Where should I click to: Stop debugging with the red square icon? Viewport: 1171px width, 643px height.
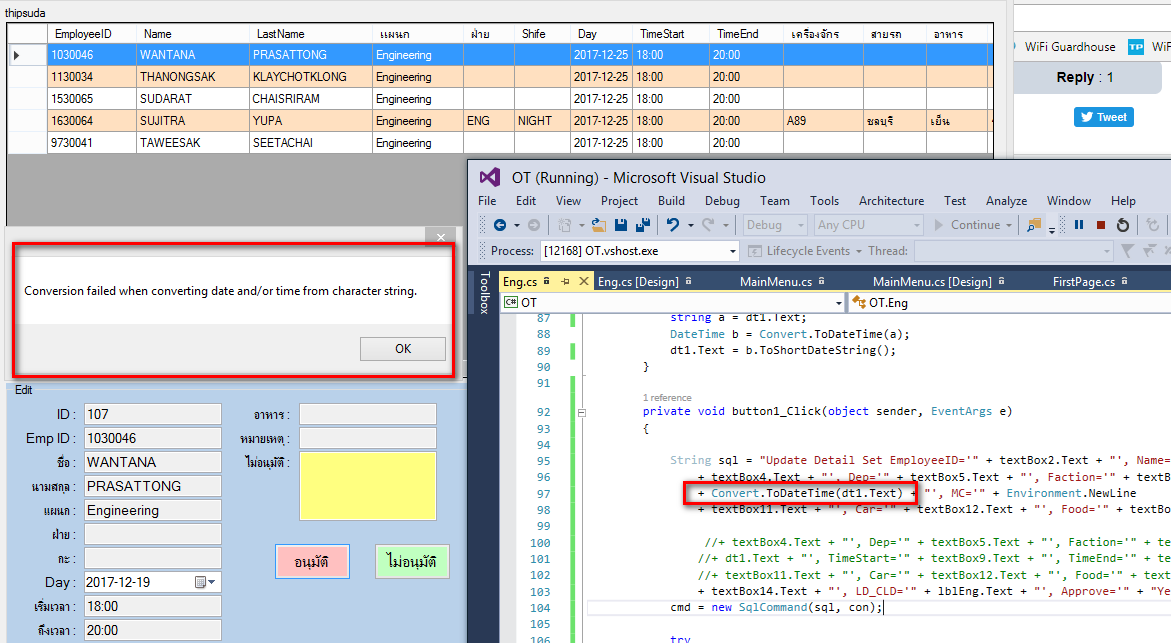pos(1101,225)
